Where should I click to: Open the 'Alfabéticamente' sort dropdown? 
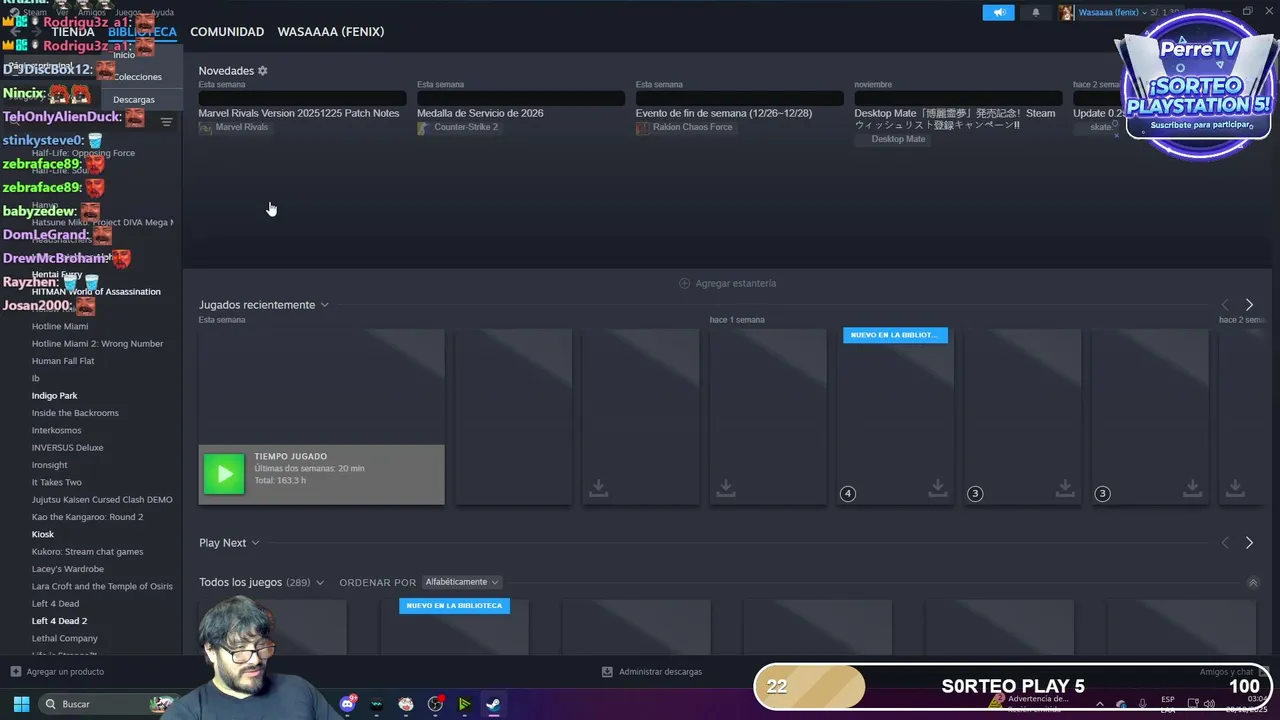[x=462, y=582]
